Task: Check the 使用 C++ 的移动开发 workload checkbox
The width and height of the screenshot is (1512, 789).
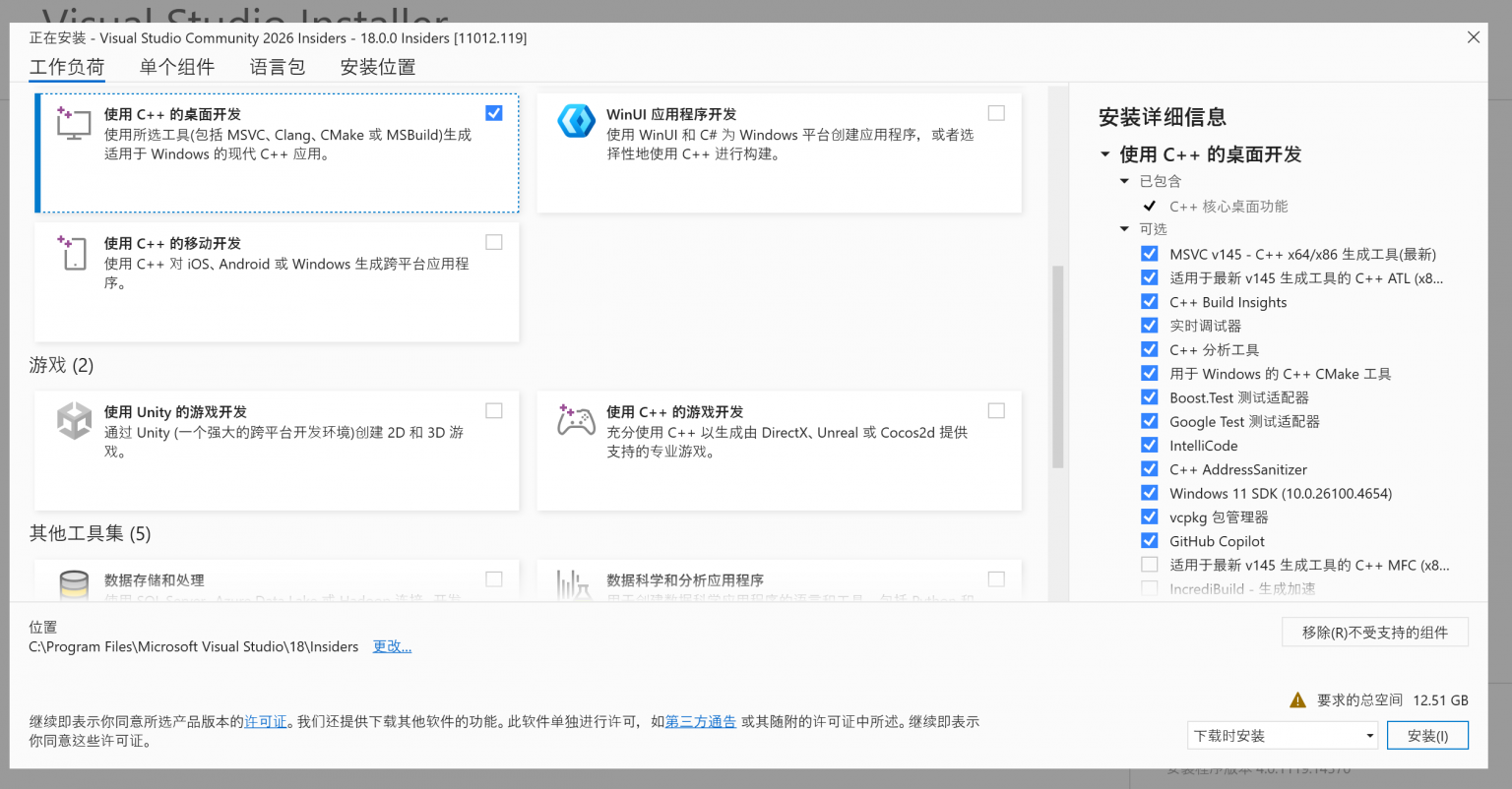Action: pos(494,242)
